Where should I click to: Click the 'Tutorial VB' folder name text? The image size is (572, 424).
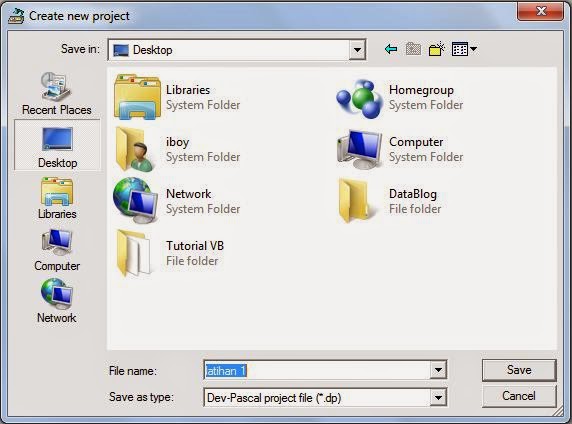click(195, 246)
